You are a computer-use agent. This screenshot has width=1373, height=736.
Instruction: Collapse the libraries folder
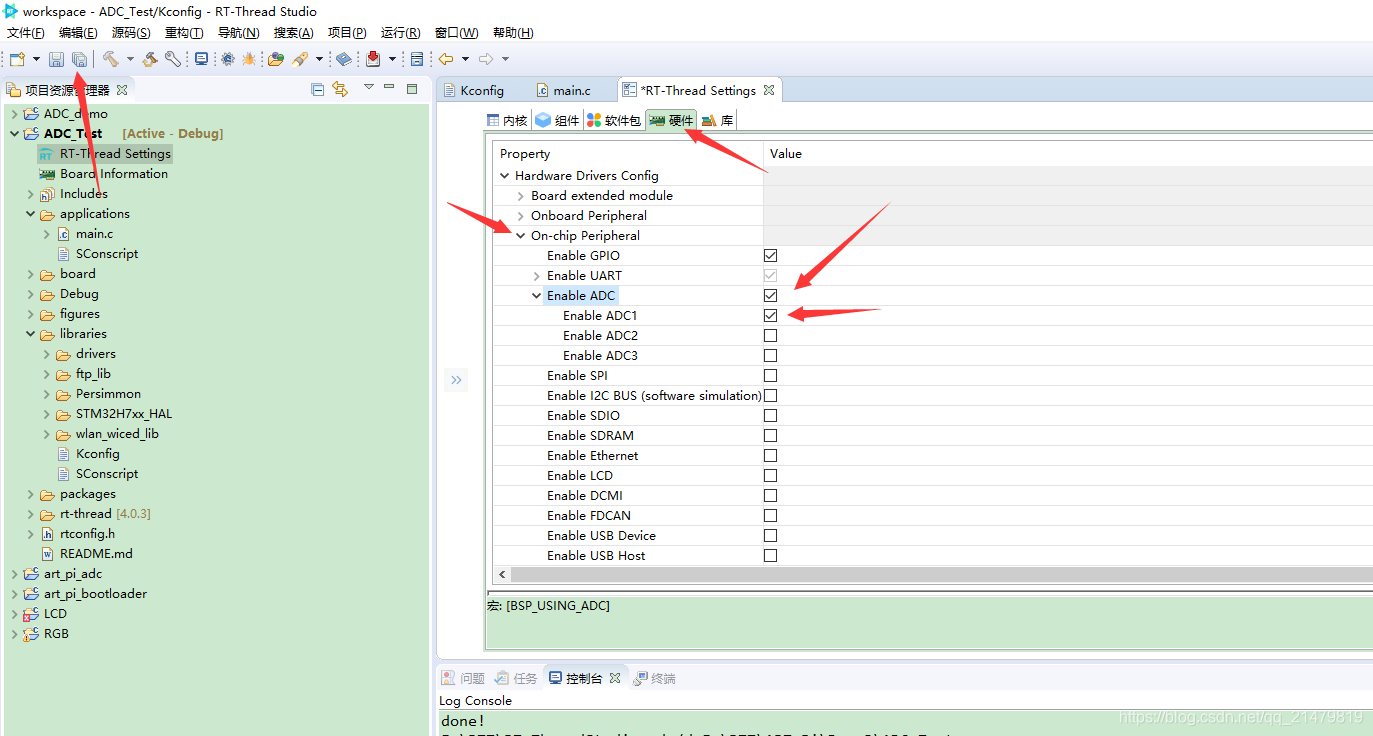pos(30,334)
